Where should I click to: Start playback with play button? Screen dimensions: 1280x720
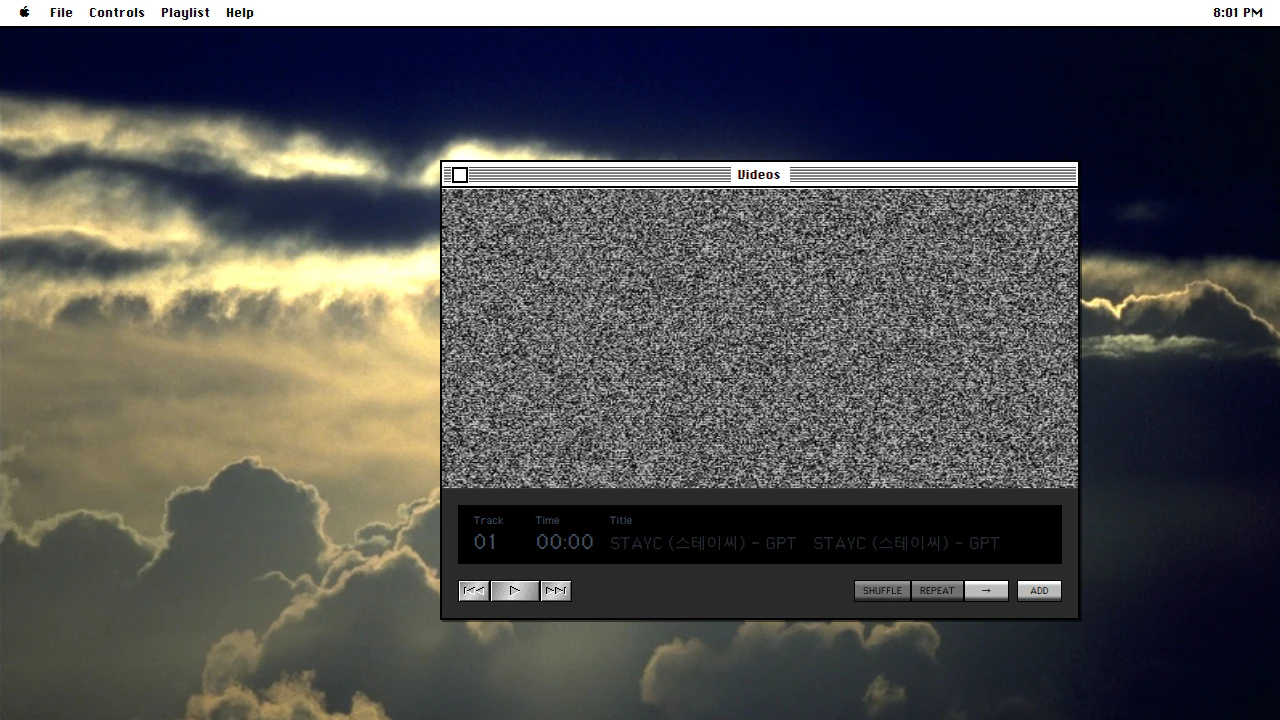[515, 591]
